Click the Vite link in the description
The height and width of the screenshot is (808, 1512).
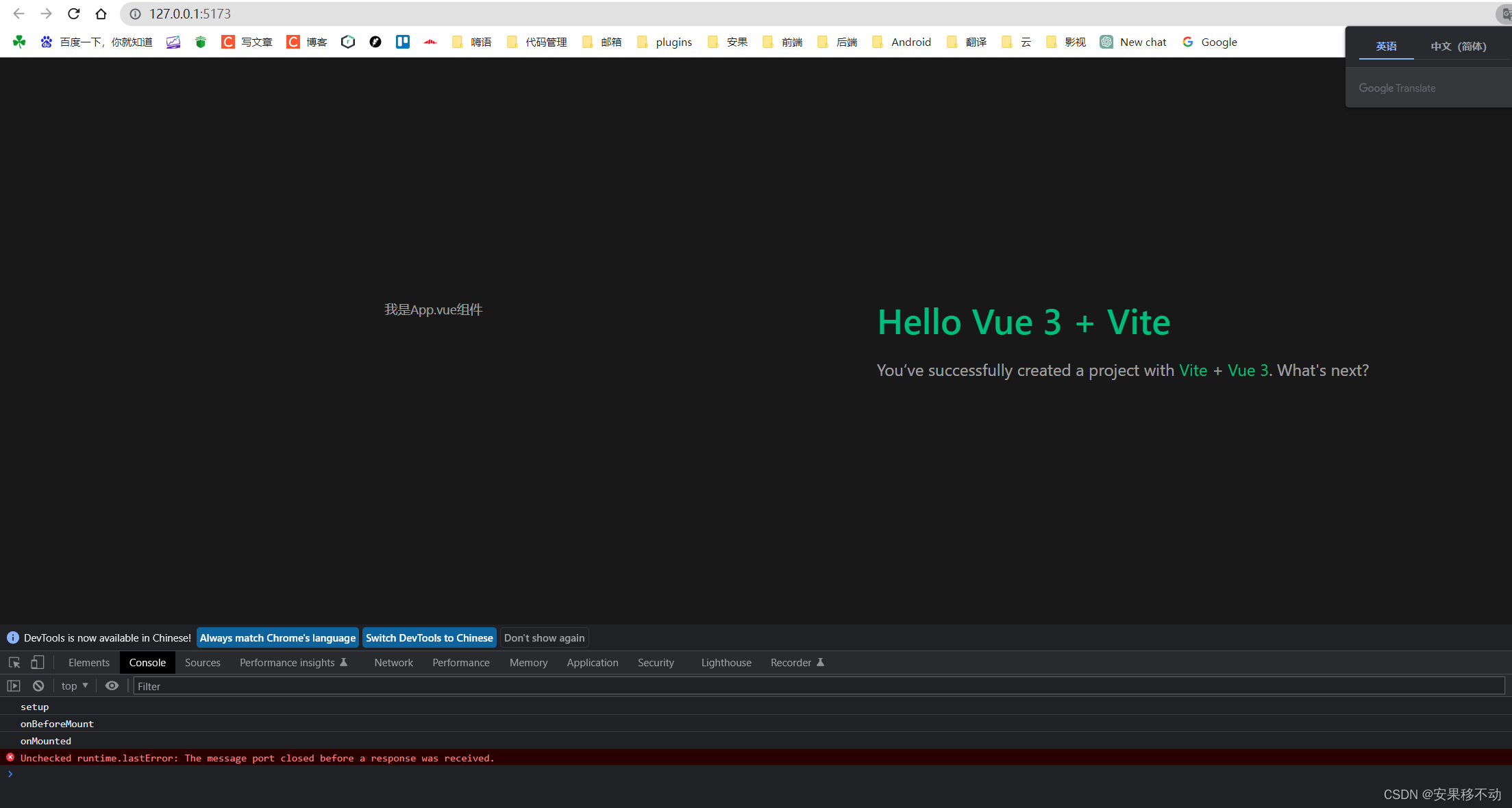1193,370
